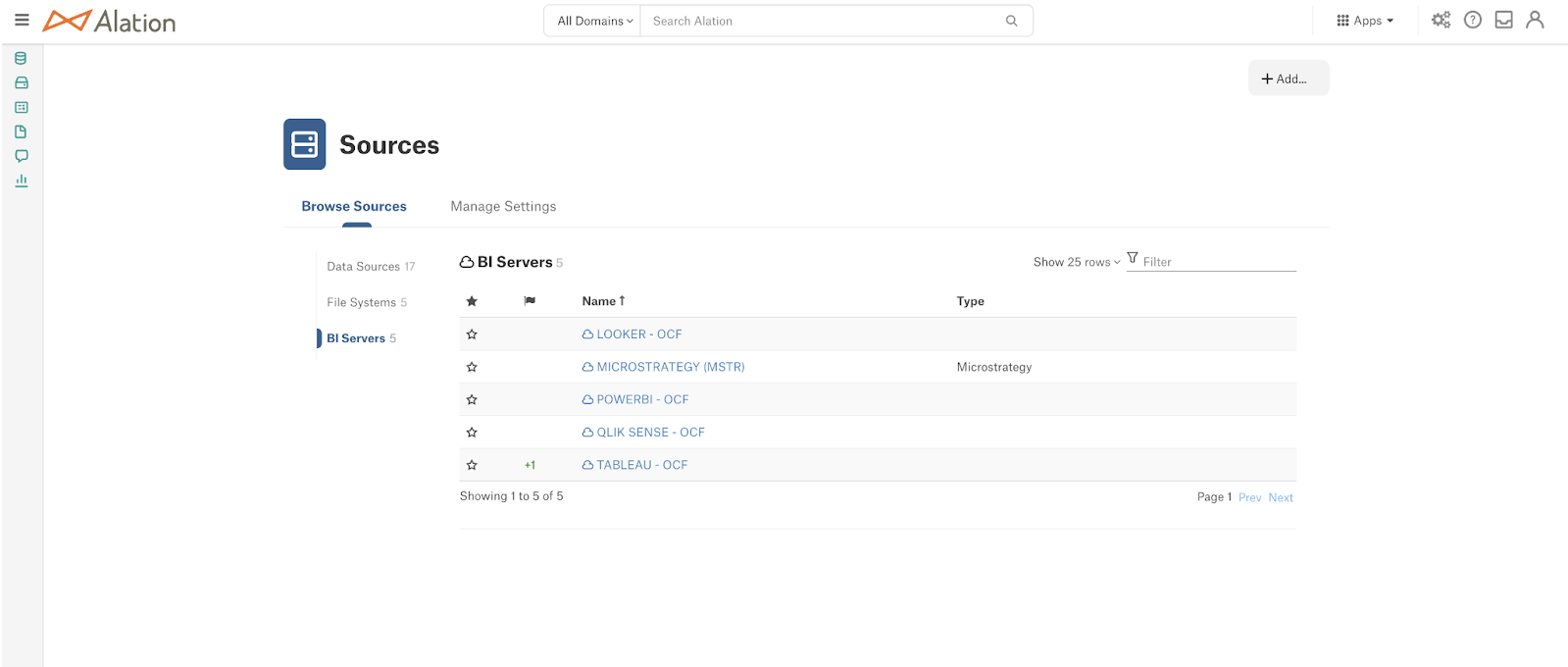The image size is (1568, 667).
Task: Open the data sources sidebar icon
Action: (21, 59)
